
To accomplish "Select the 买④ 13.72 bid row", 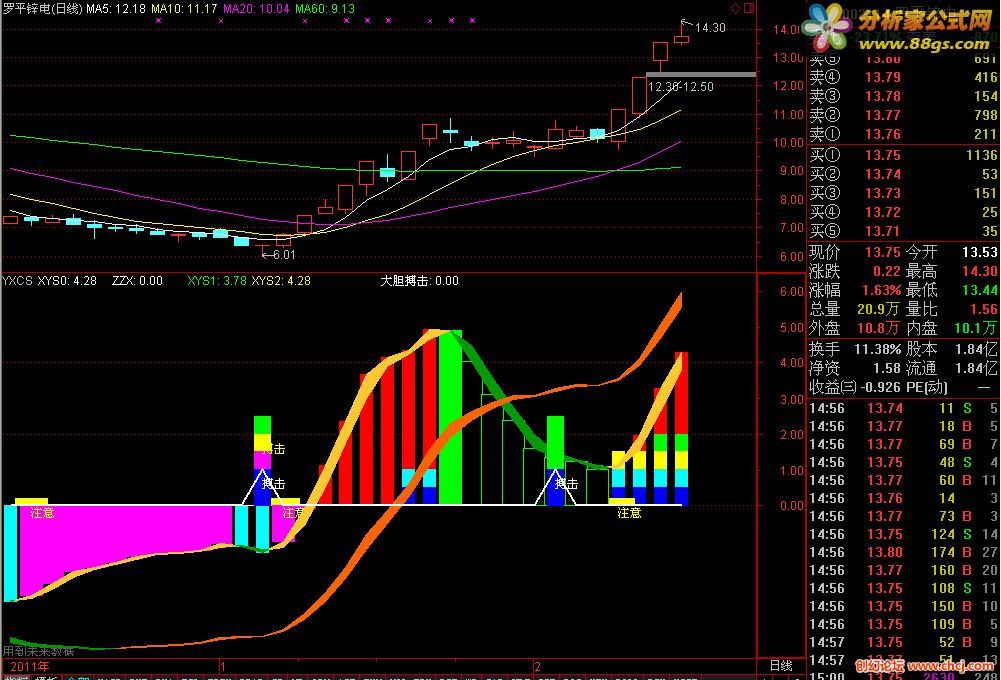I will click(x=903, y=212).
